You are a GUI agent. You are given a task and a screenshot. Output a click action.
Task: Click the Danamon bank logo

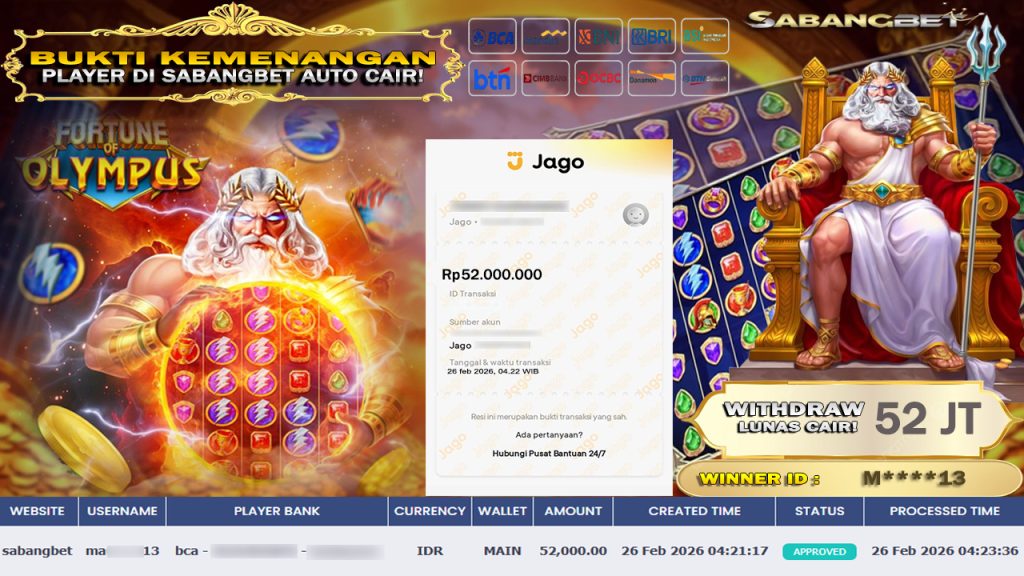click(652, 78)
